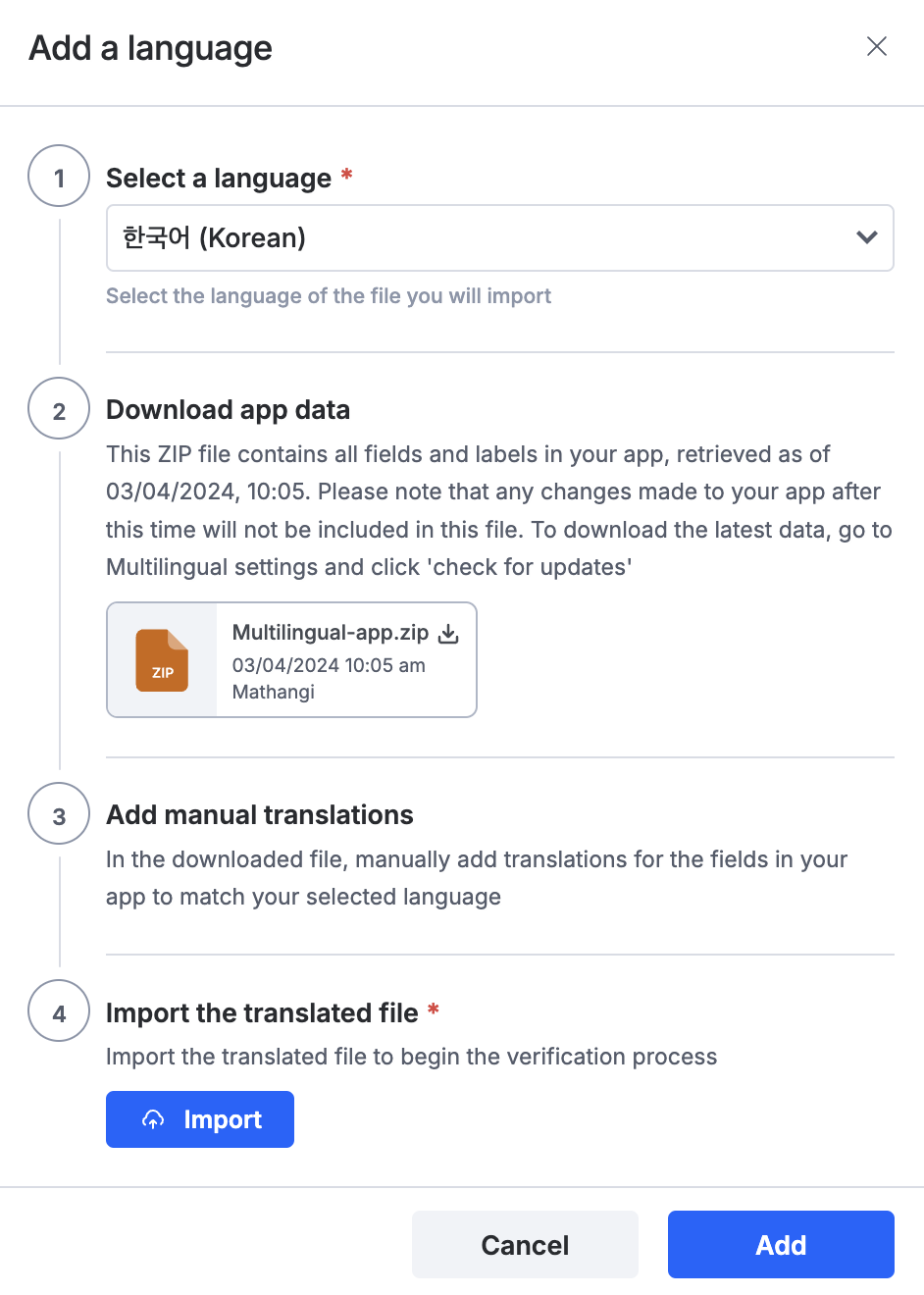Open the Korean language select box
Viewport: 924px width, 1295px height.
(500, 237)
